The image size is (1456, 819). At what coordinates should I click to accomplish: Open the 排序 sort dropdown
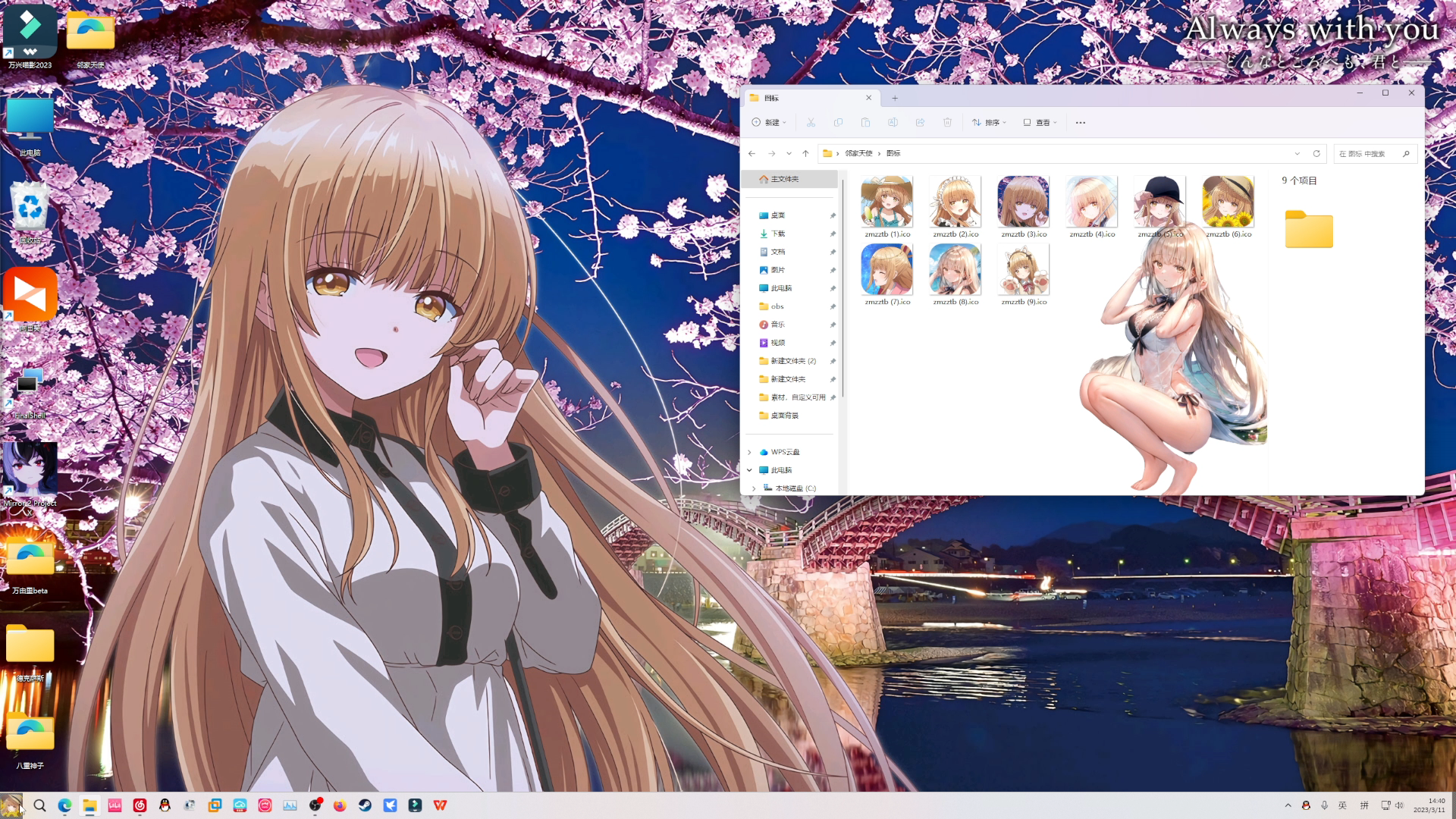[989, 122]
